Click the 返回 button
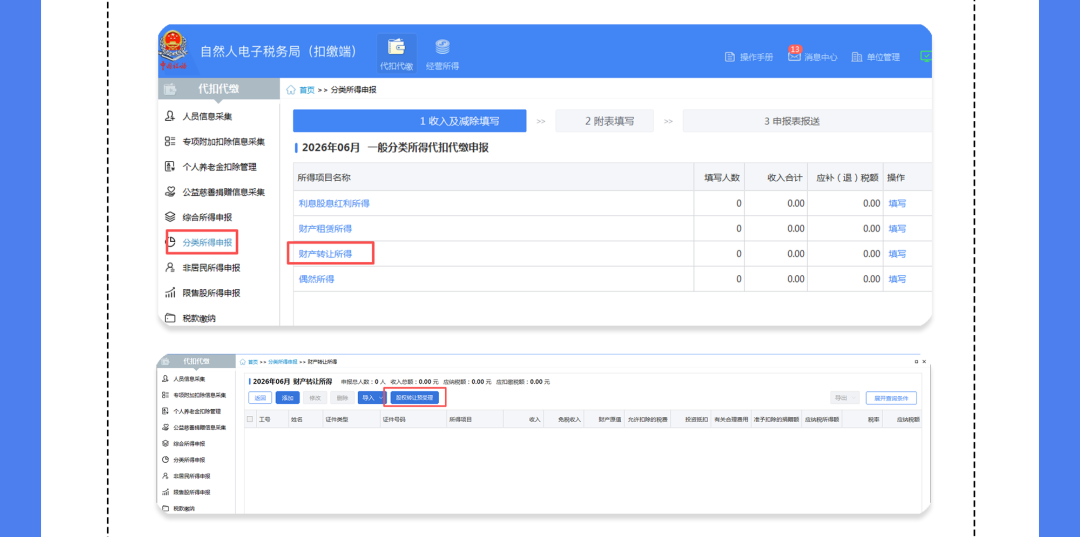 click(260, 398)
